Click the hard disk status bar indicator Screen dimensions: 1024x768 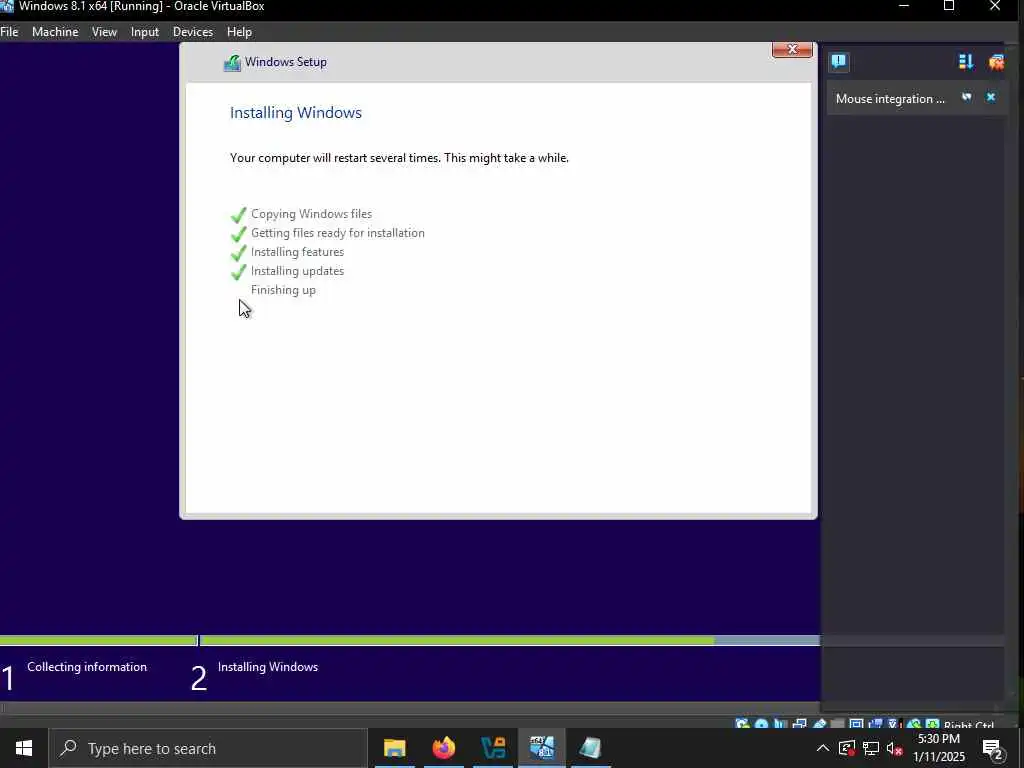(x=742, y=724)
